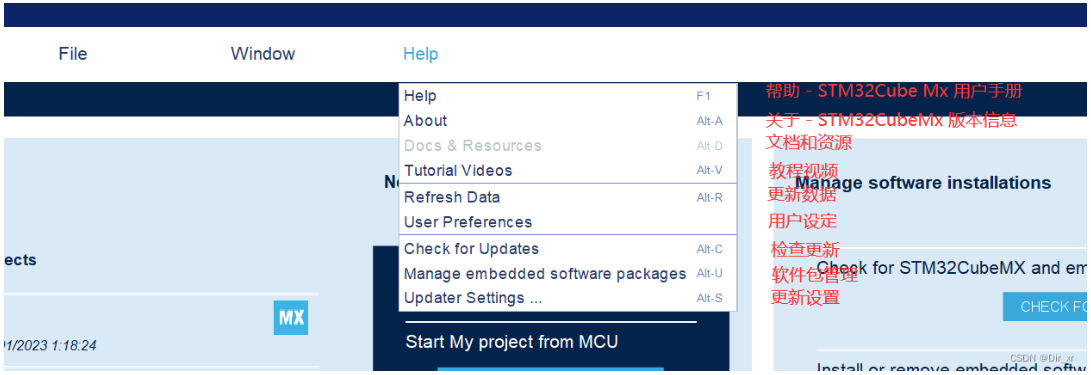The width and height of the screenshot is (1091, 375).
Task: Select the Help F1 entry in the dropdown
Action: 568,96
